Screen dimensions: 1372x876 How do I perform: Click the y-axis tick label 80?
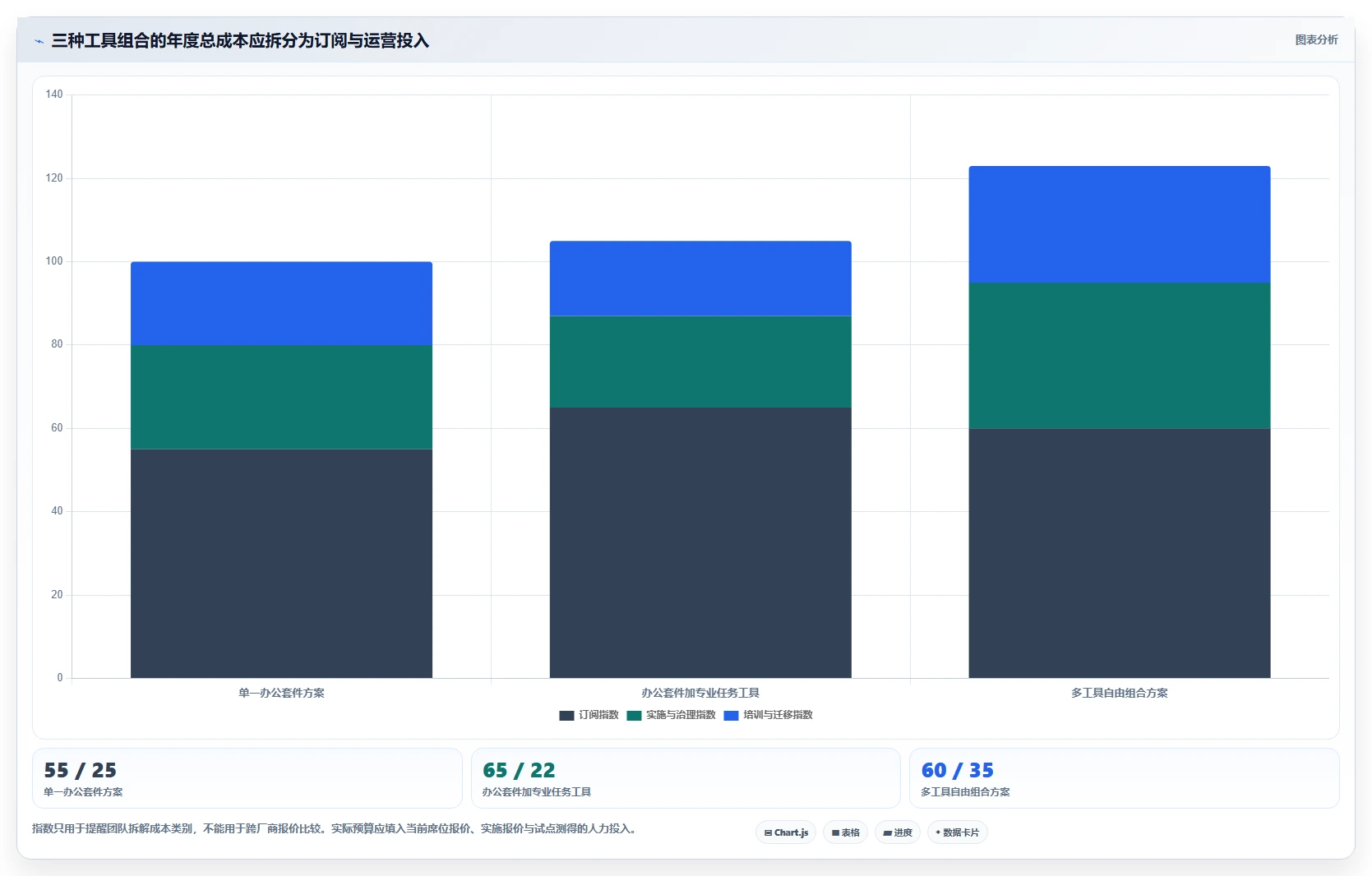[x=57, y=344]
